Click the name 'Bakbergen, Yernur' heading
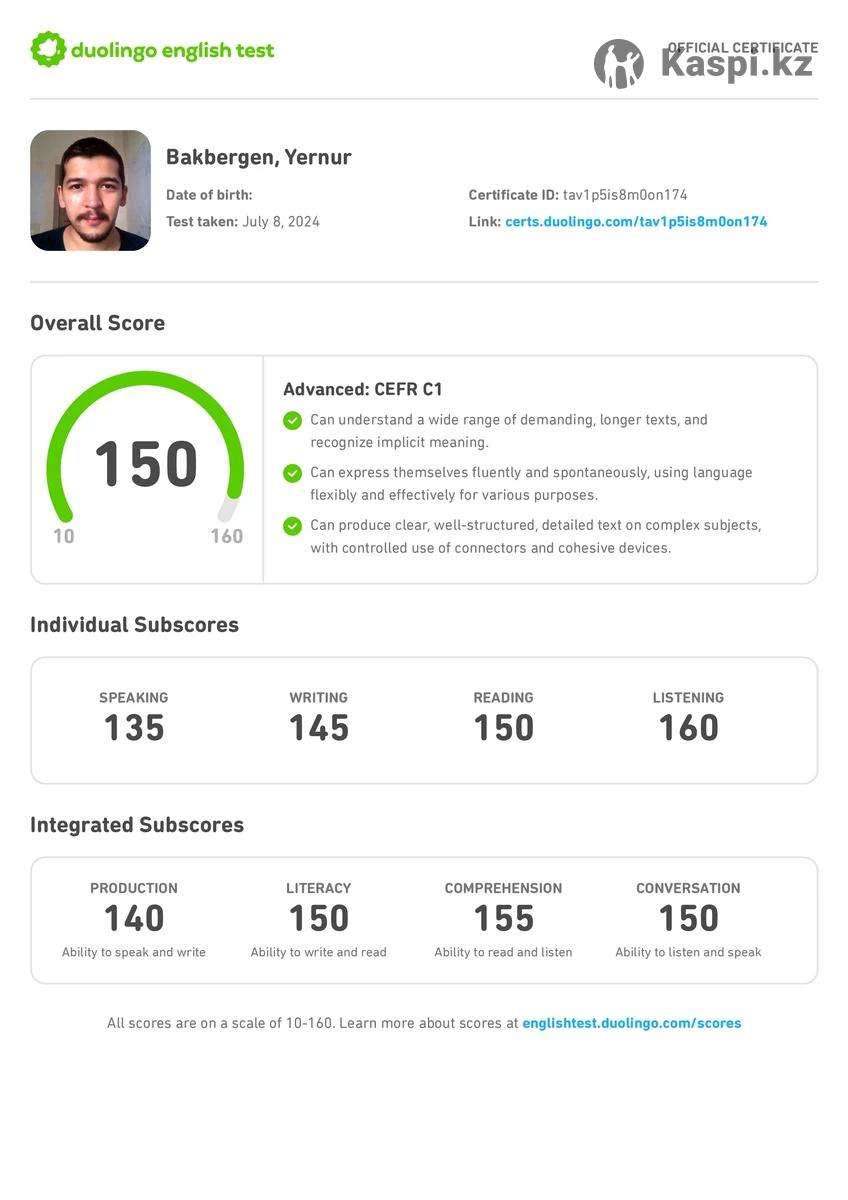Image resolution: width=848 pixels, height=1200 pixels. (258, 157)
